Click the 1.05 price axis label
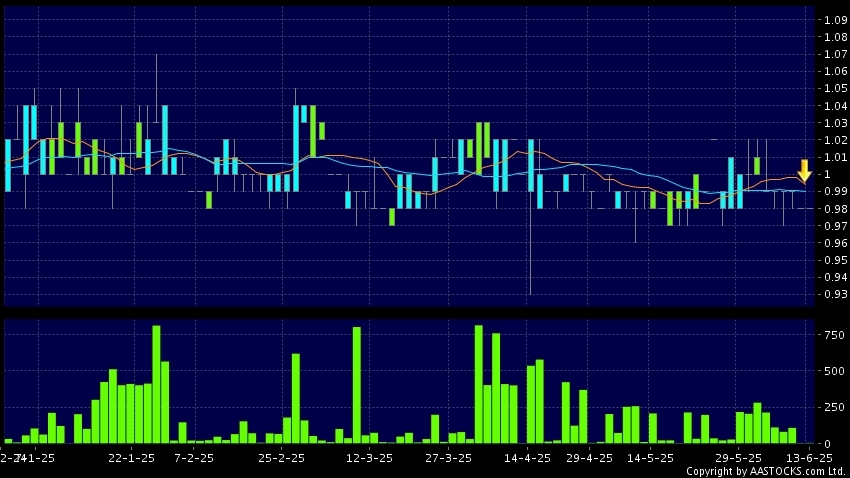The height and width of the screenshot is (478, 850). 835,88
